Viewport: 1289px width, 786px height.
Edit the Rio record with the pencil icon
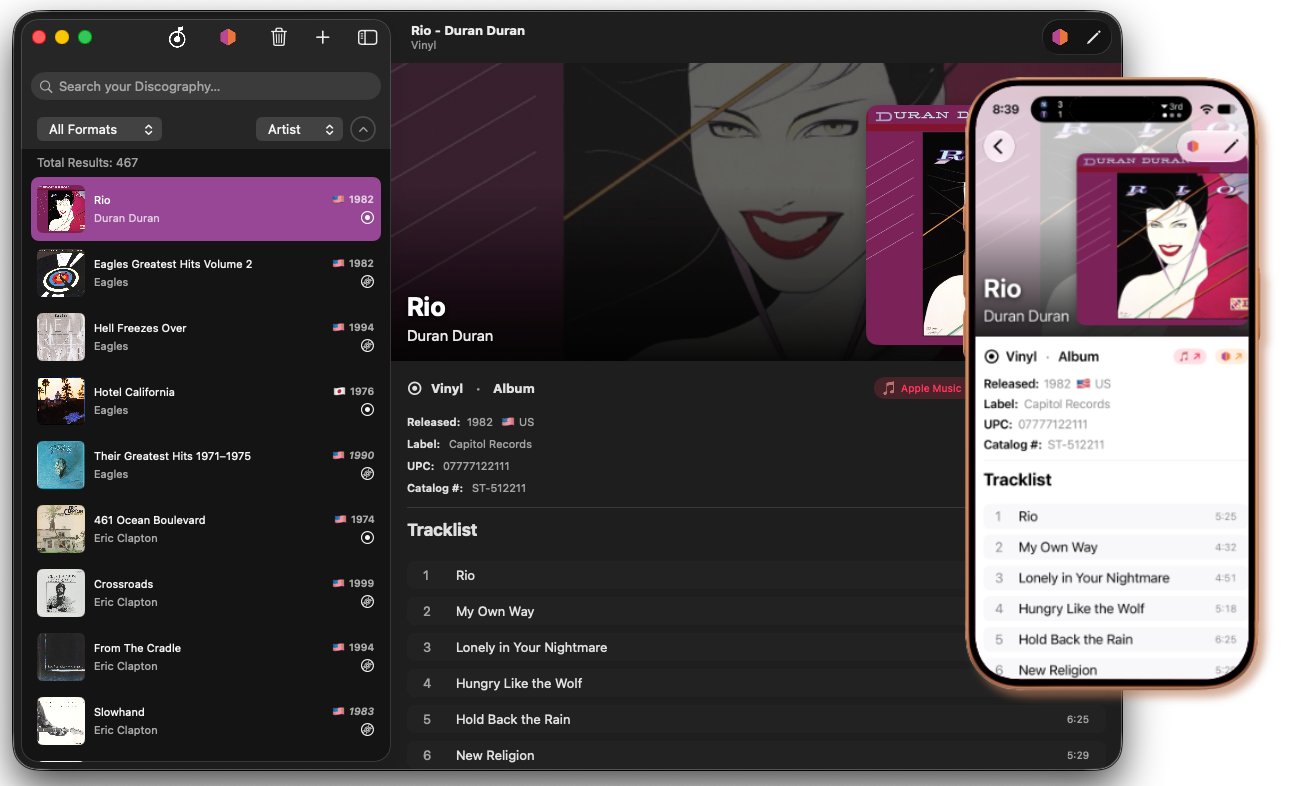pos(1093,37)
